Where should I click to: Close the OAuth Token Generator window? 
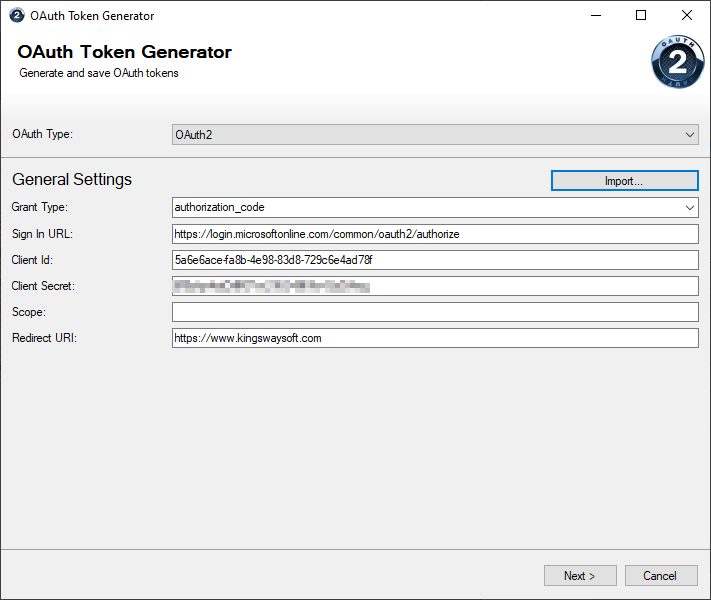(x=687, y=15)
